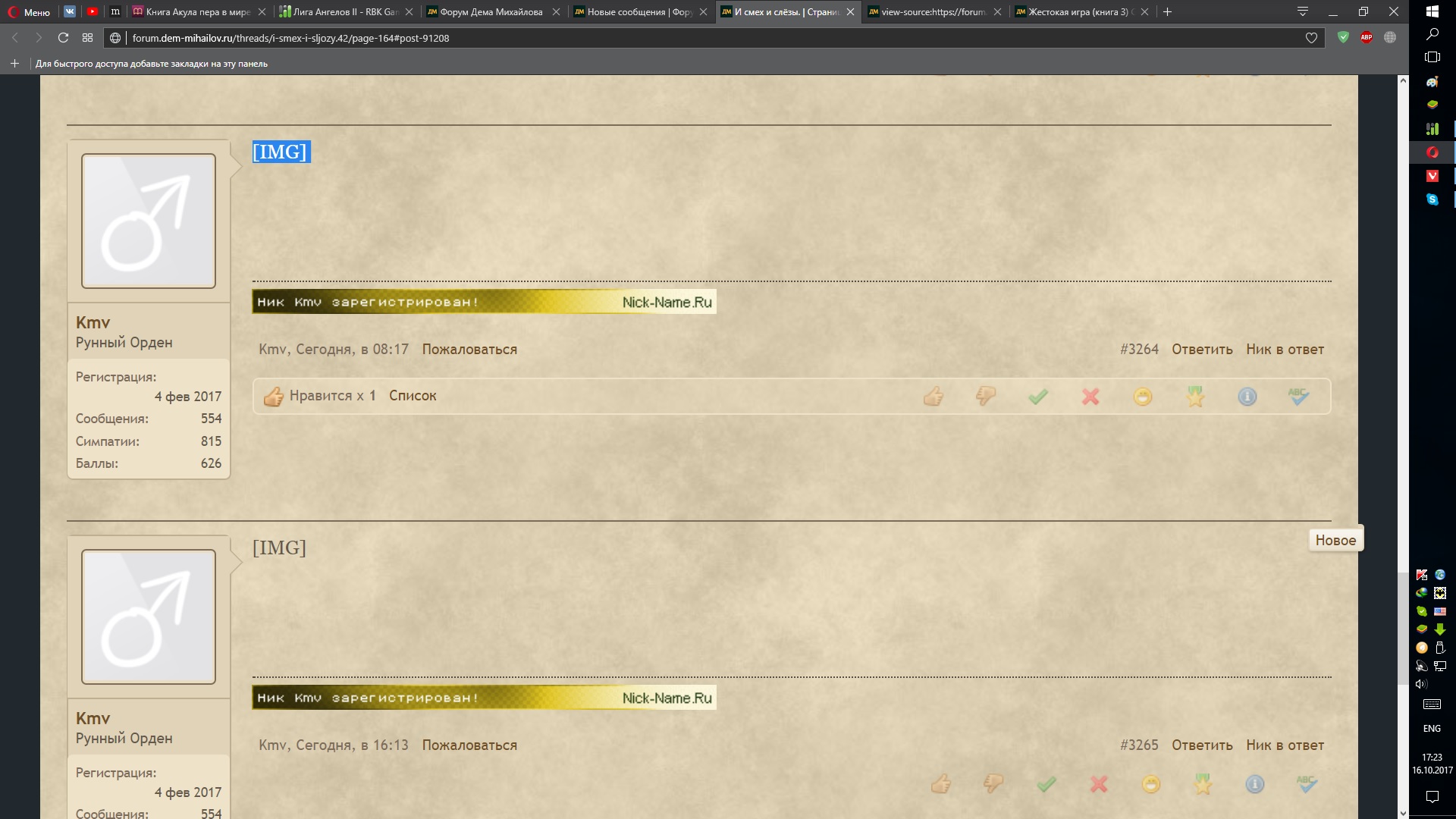This screenshot has height=819, width=1456.
Task: Click ABC spellcheck rating on post #3265
Action: (1307, 783)
